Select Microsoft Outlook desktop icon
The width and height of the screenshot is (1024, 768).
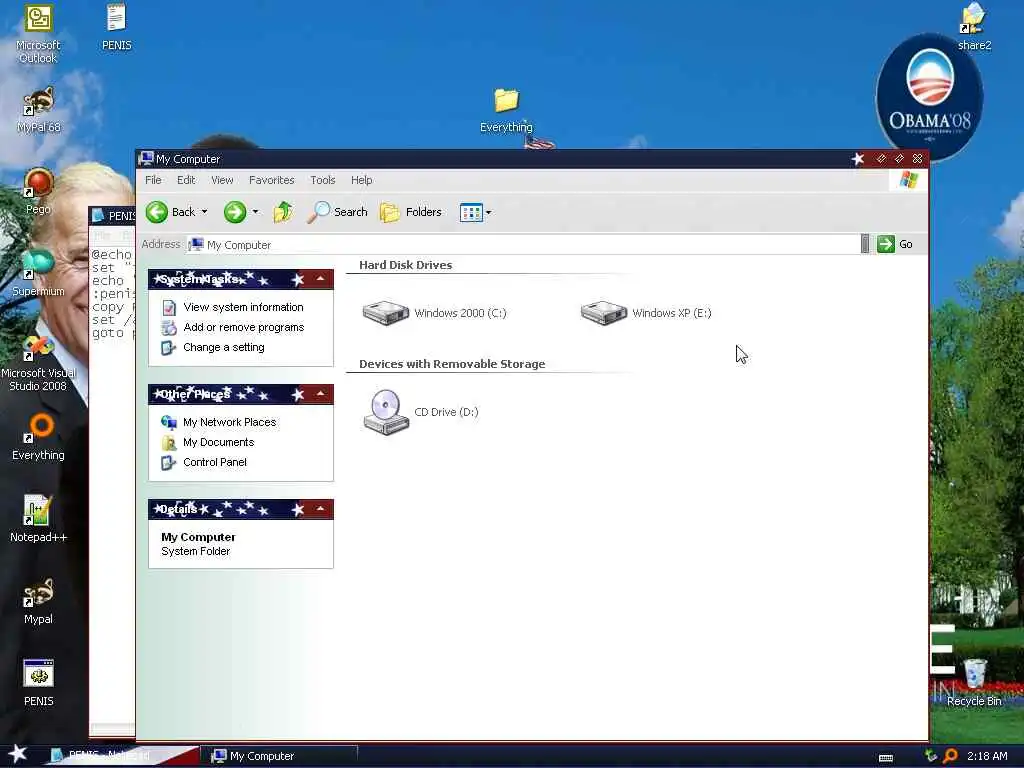pos(39,33)
